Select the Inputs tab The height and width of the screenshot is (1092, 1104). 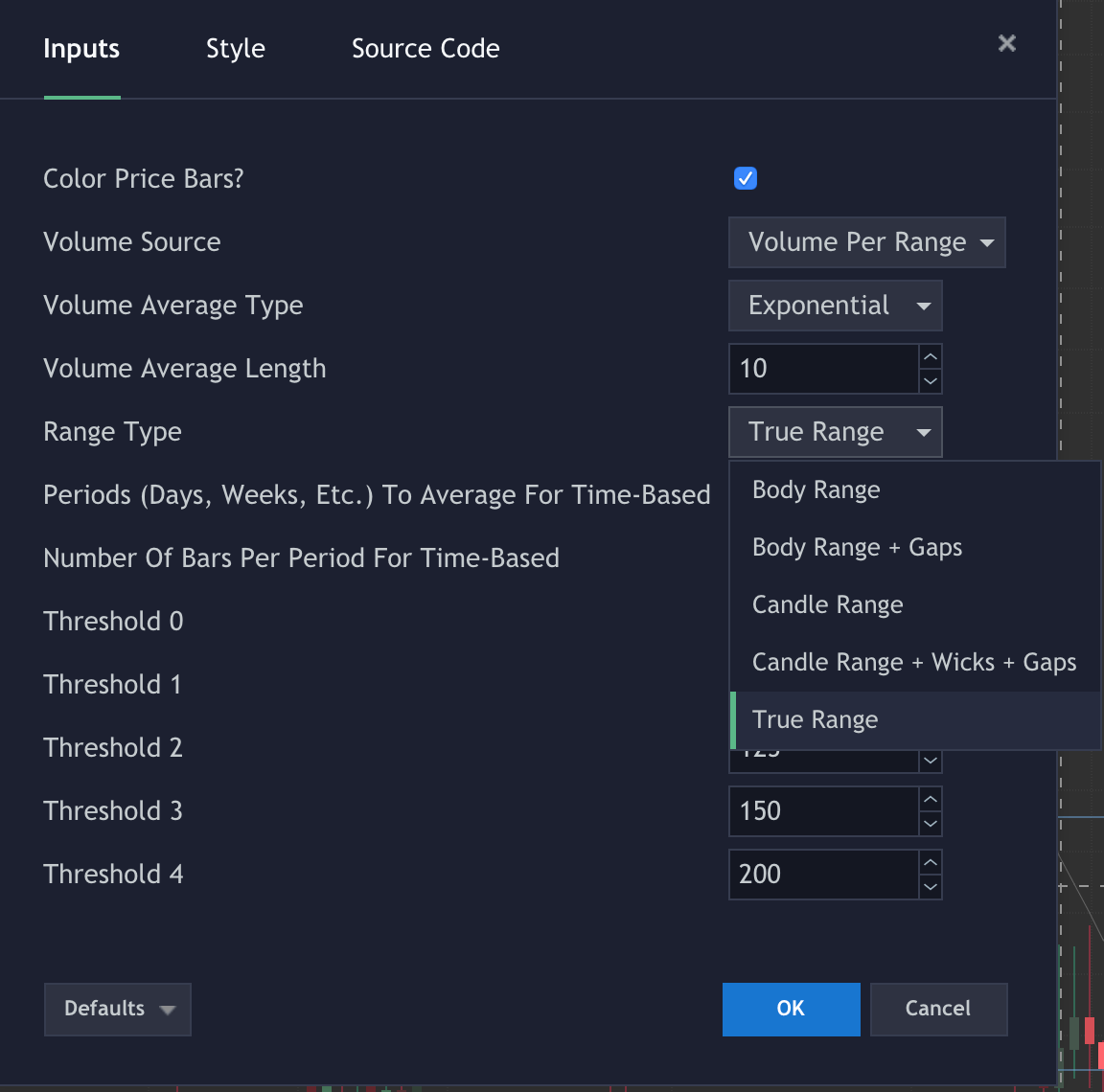point(80,48)
